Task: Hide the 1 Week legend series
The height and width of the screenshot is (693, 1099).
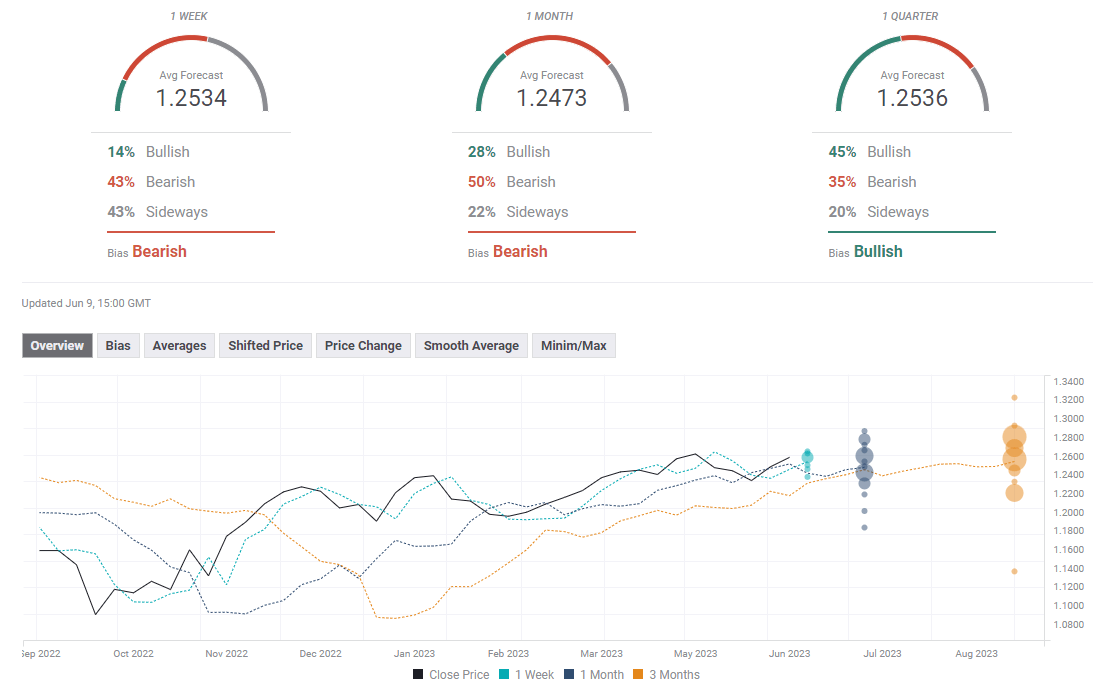Action: click(x=534, y=675)
